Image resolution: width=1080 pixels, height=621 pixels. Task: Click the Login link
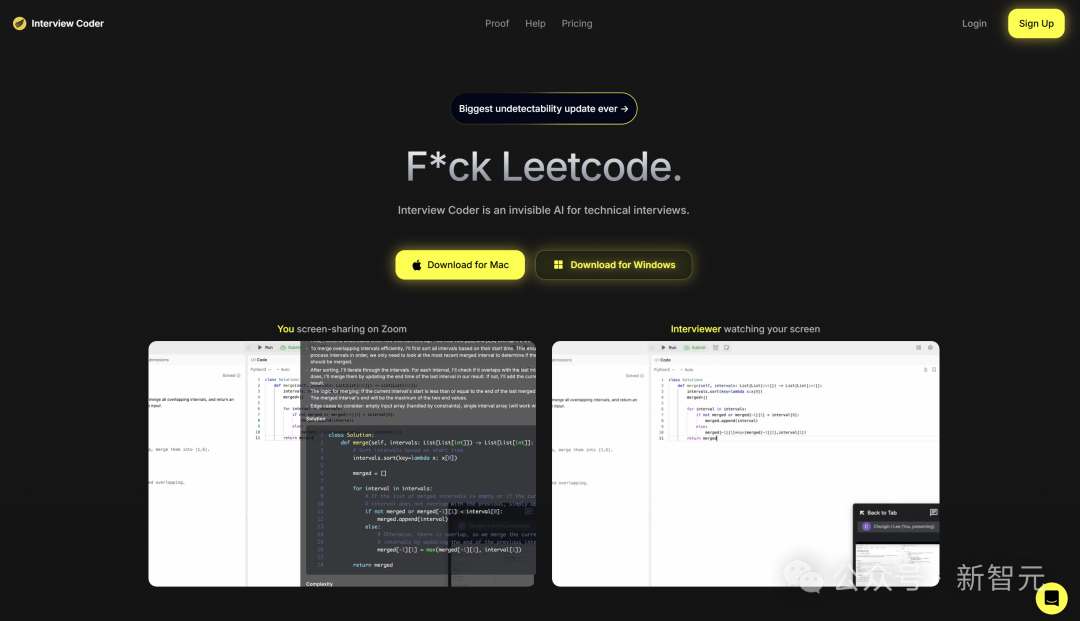[x=974, y=23]
